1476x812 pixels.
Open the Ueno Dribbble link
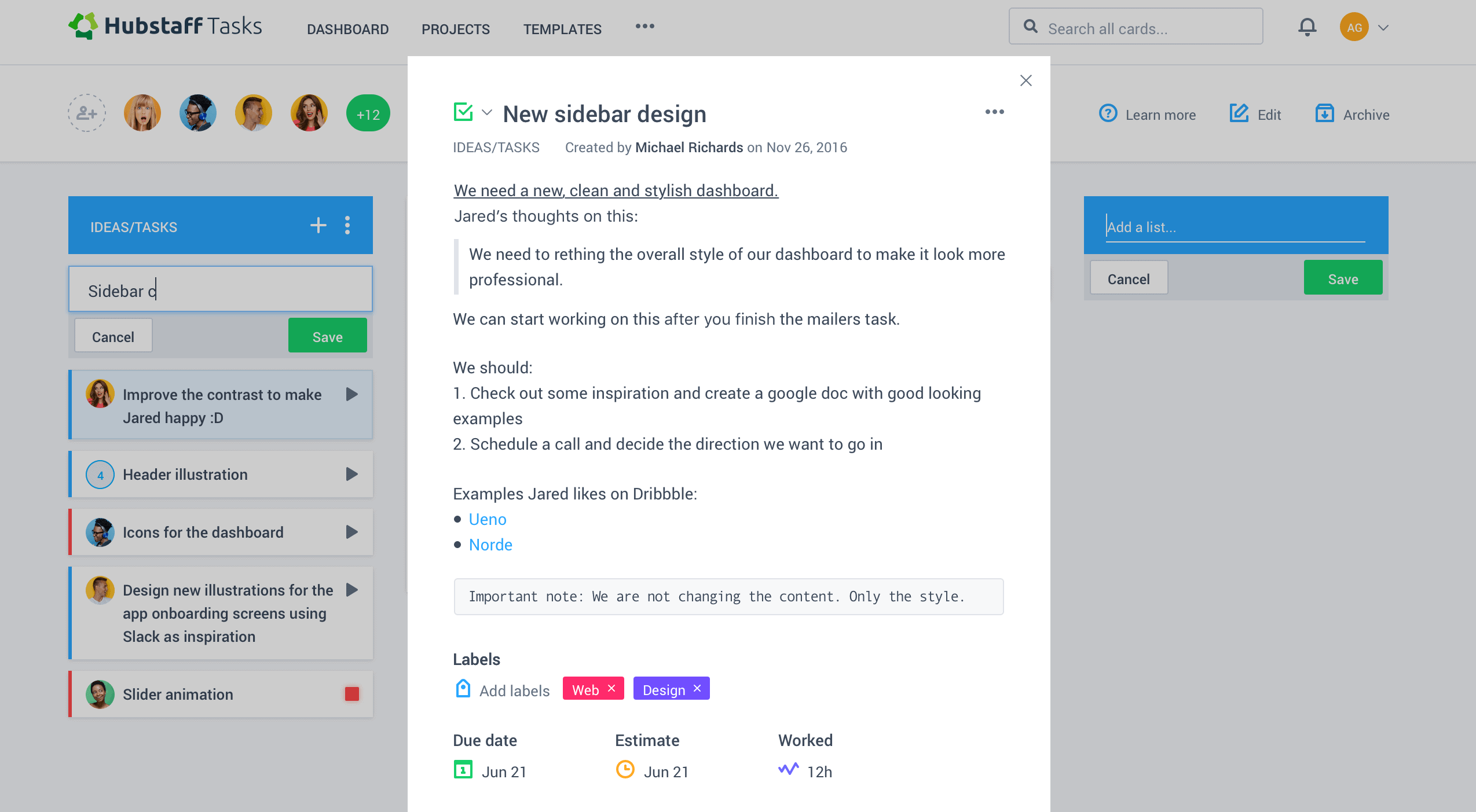tap(488, 519)
